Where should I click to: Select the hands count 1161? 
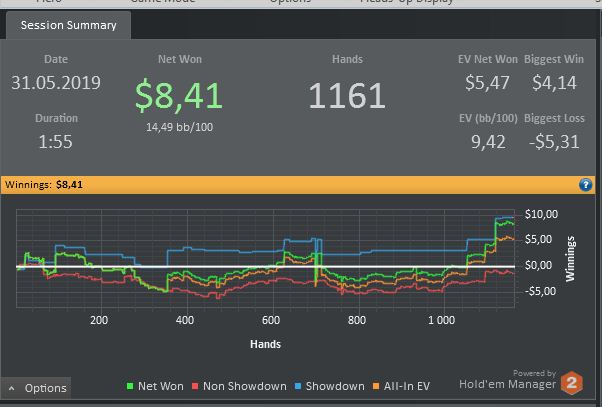click(347, 95)
